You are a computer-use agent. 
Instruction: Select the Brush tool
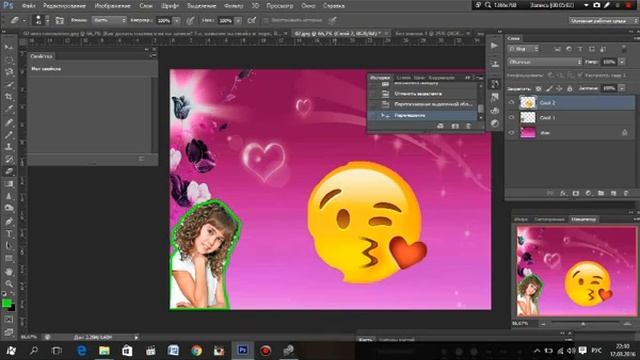[x=9, y=134]
